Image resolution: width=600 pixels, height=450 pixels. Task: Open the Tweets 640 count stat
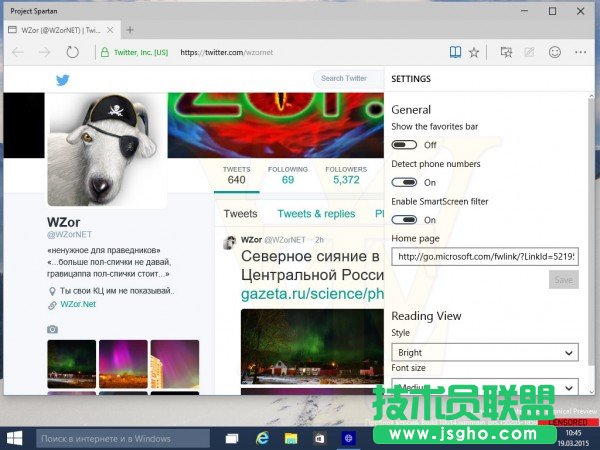[x=236, y=176]
